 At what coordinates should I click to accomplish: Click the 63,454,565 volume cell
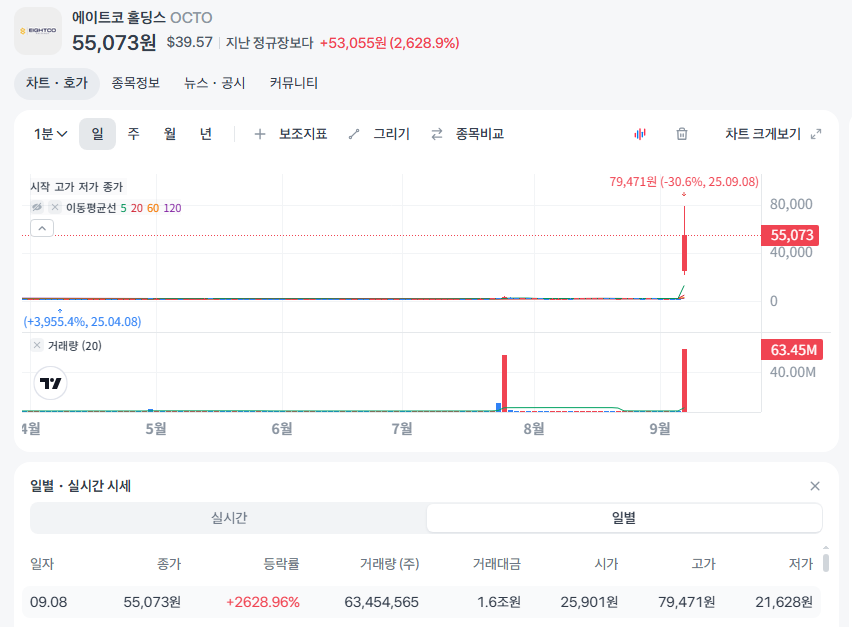[x=381, y=602]
